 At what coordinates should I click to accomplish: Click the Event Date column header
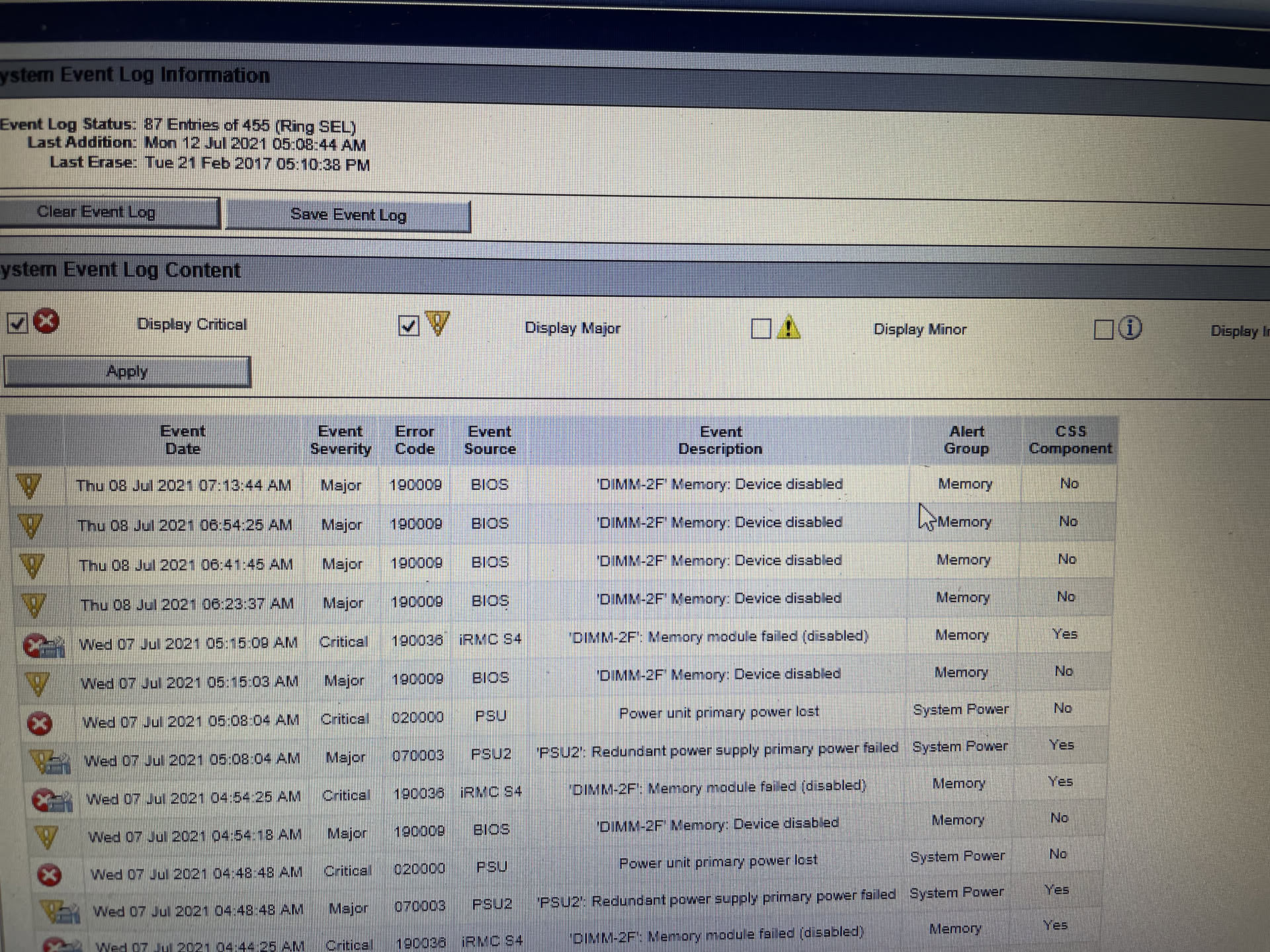tap(183, 440)
